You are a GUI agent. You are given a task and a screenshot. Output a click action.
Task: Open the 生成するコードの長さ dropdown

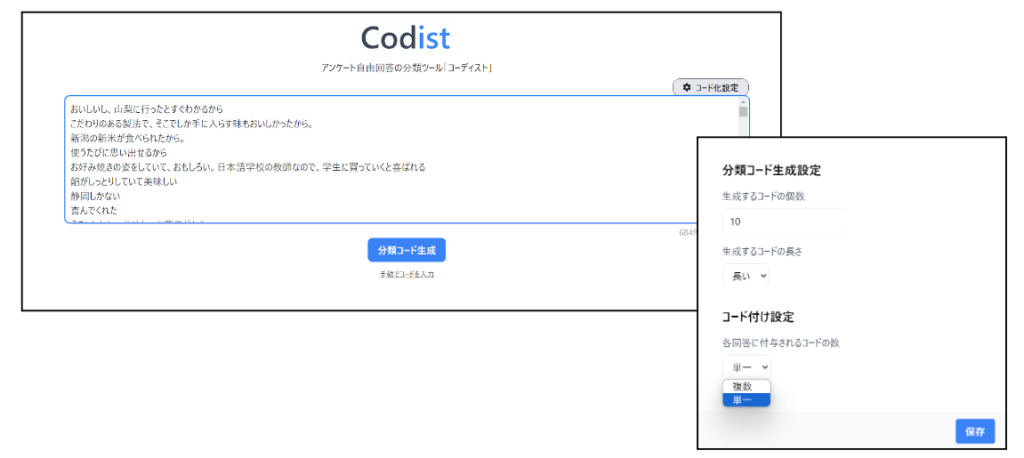[x=746, y=276]
